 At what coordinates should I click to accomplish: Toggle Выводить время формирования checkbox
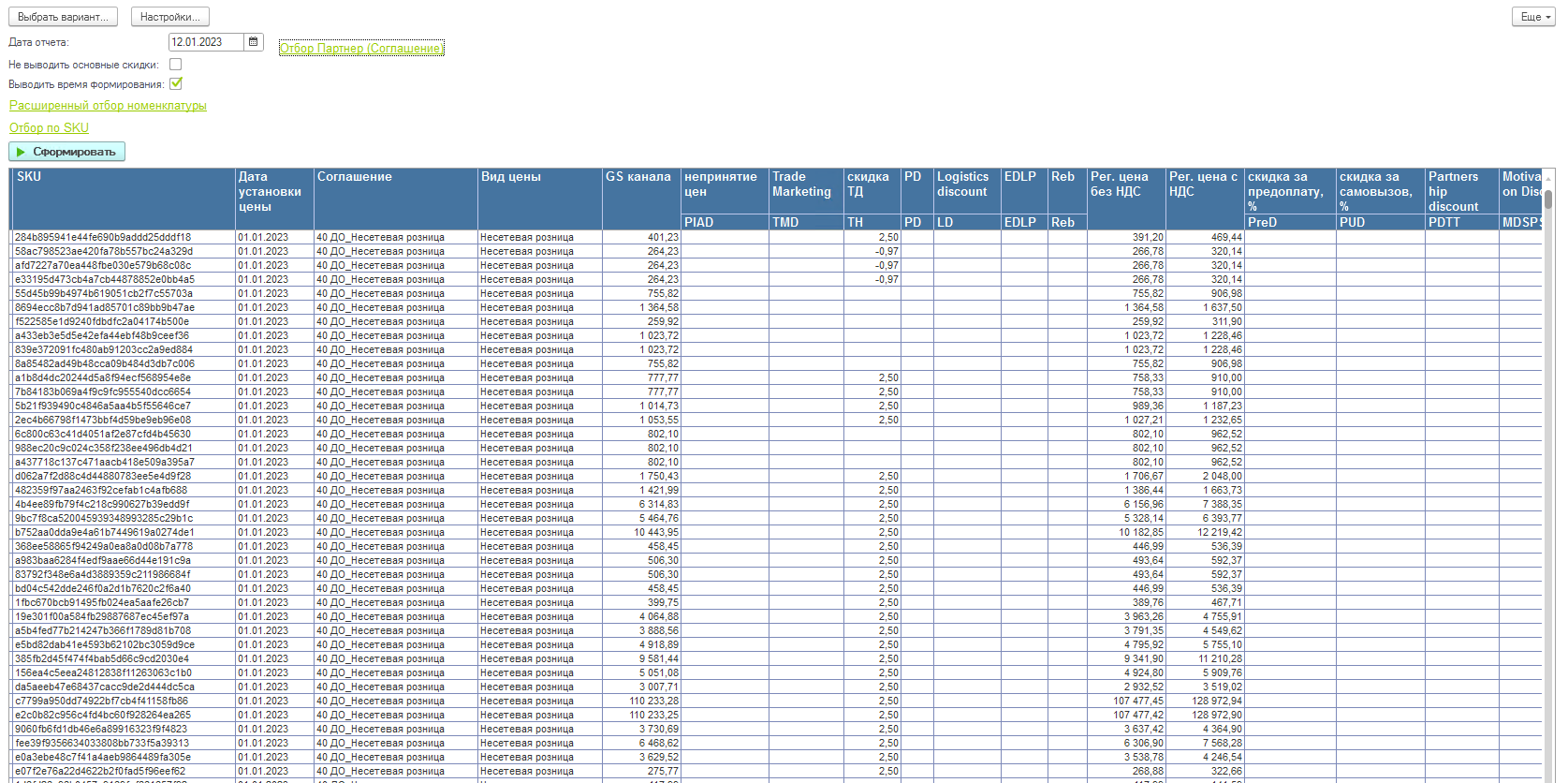(176, 83)
